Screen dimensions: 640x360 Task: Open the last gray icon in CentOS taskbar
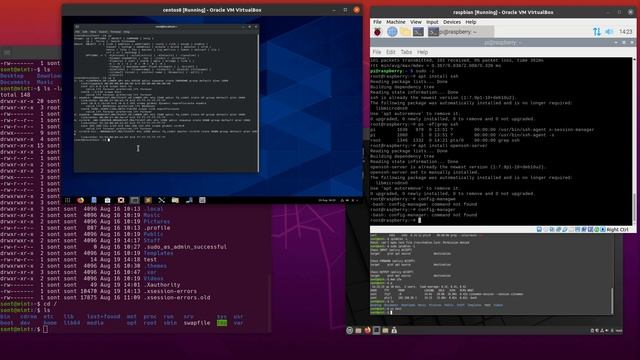tap(202, 200)
